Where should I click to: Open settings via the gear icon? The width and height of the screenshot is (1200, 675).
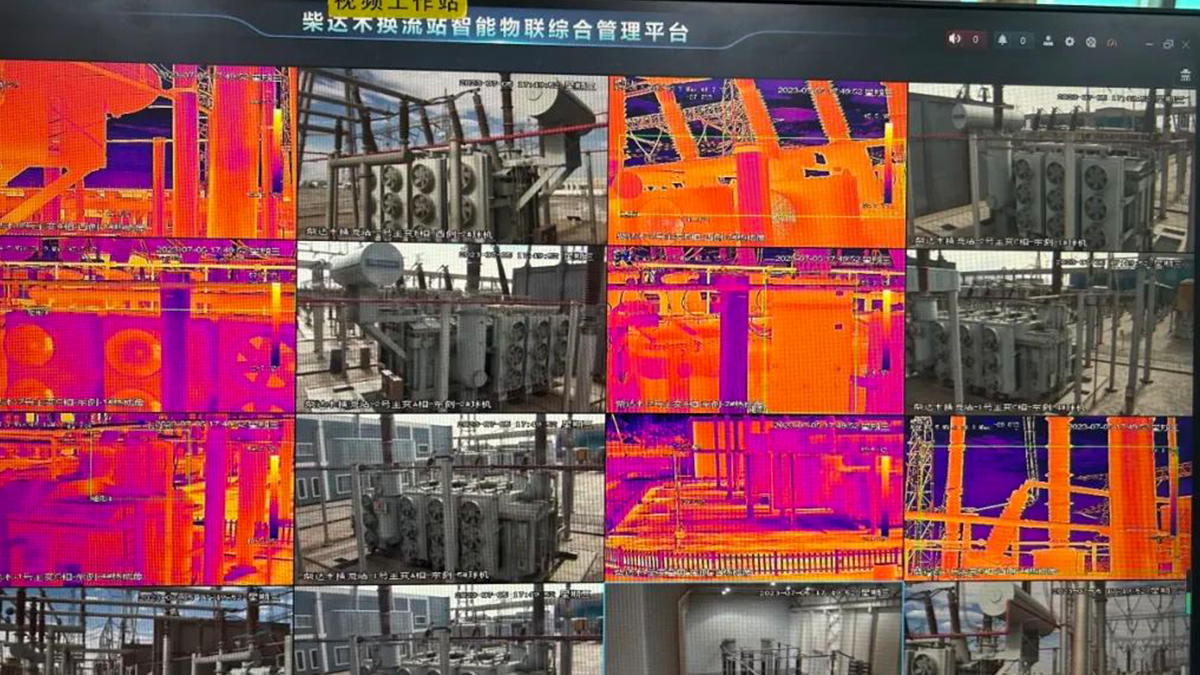click(x=1069, y=41)
